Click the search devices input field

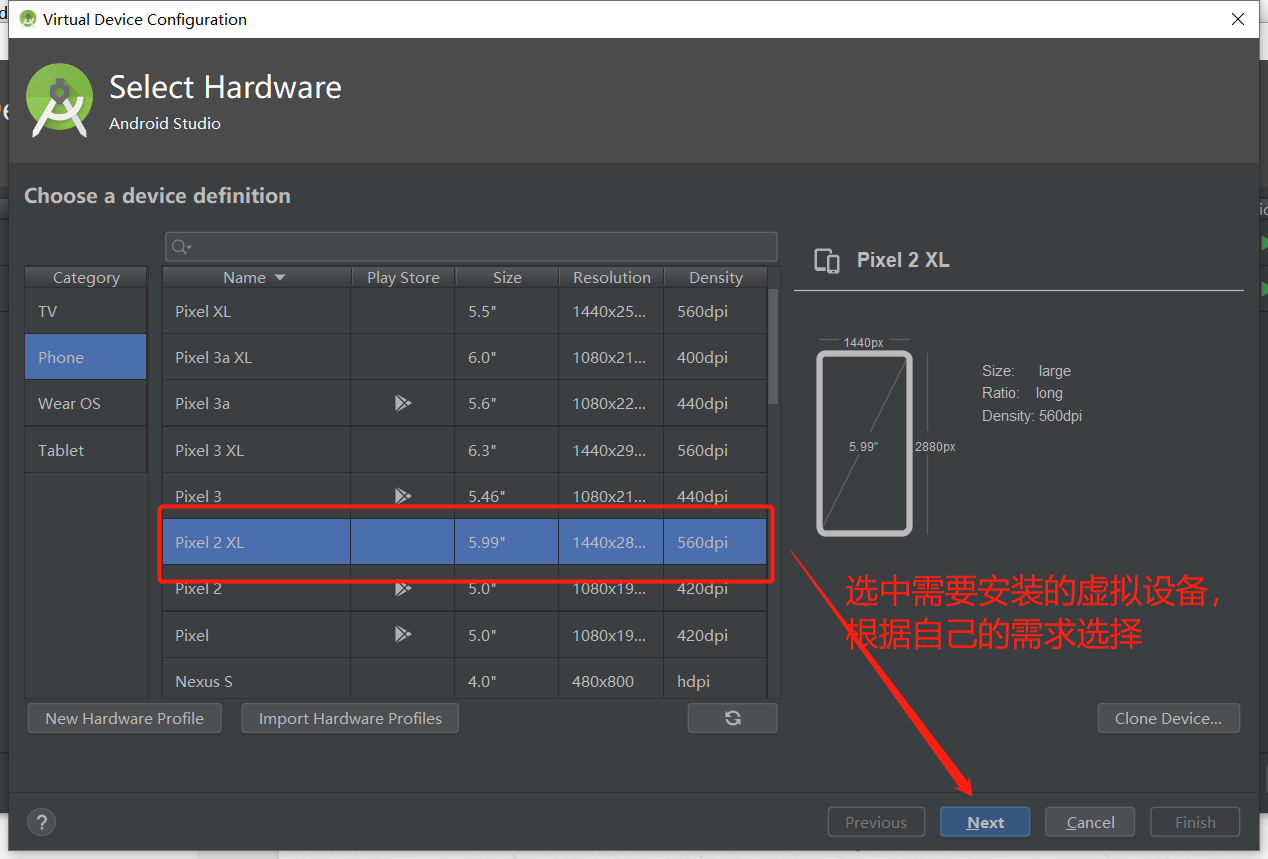pyautogui.click(x=471, y=247)
